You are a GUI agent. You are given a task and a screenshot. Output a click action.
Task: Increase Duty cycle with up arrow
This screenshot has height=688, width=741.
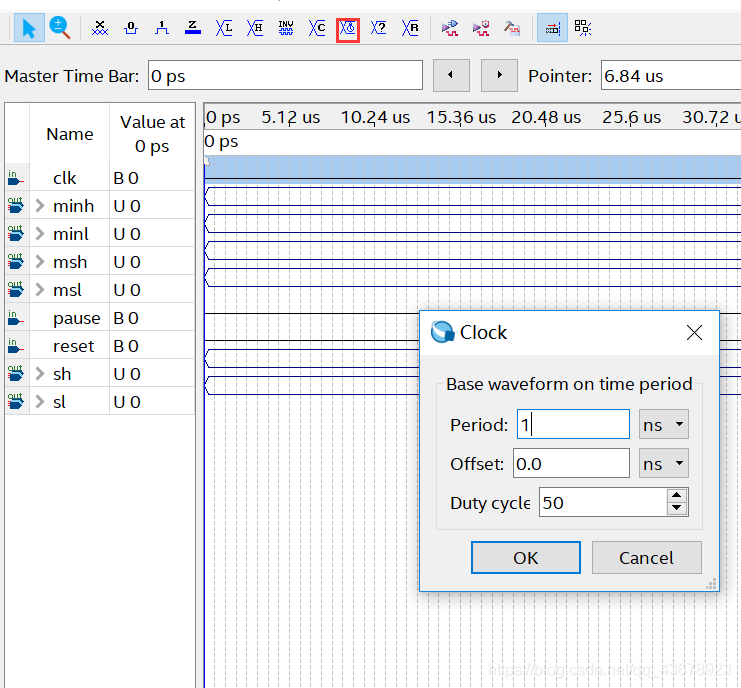677,495
